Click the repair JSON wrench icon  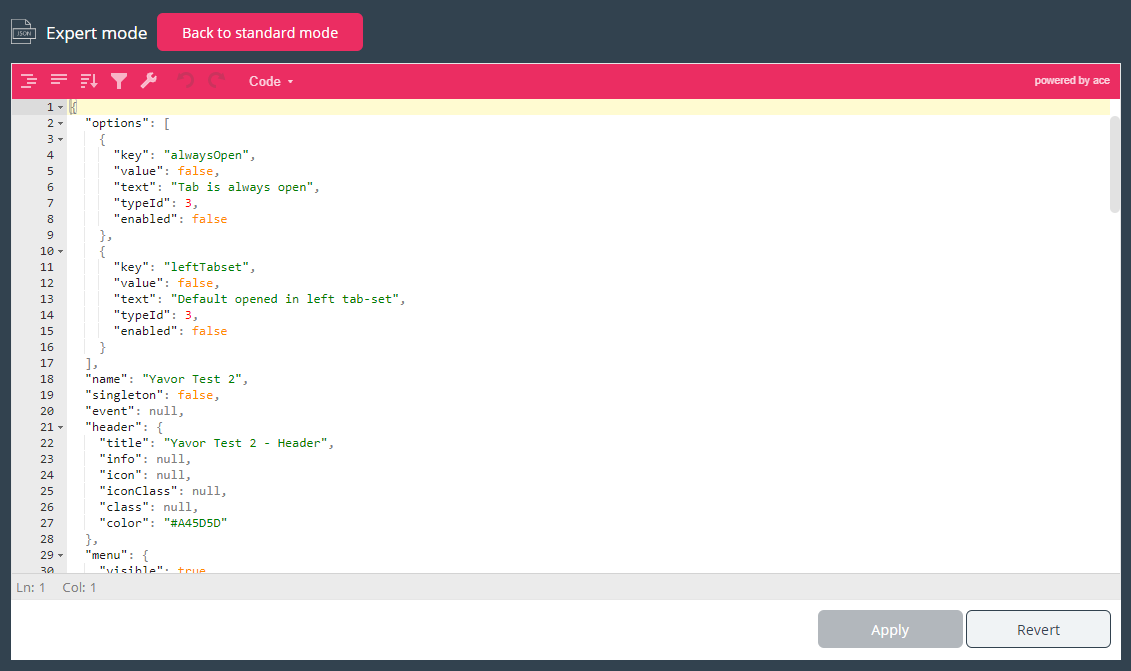[x=149, y=81]
